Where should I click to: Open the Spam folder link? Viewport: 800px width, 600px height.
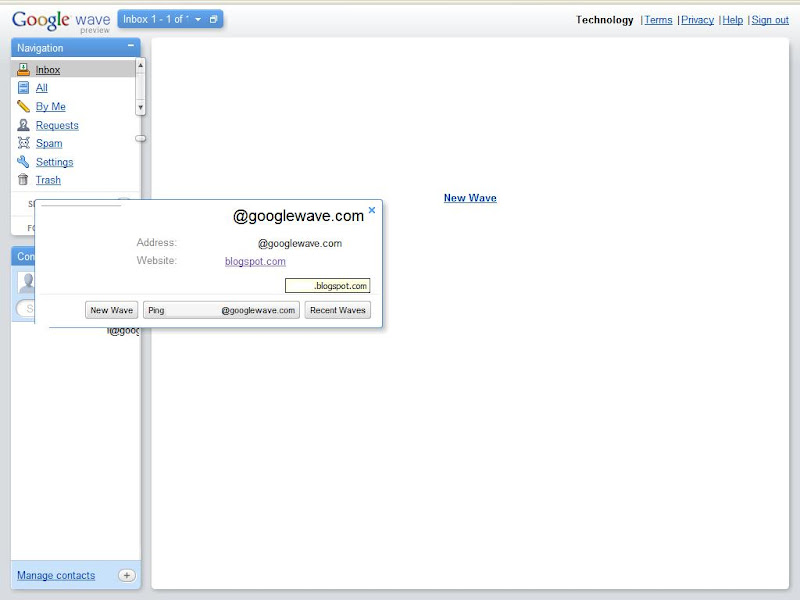click(x=49, y=143)
